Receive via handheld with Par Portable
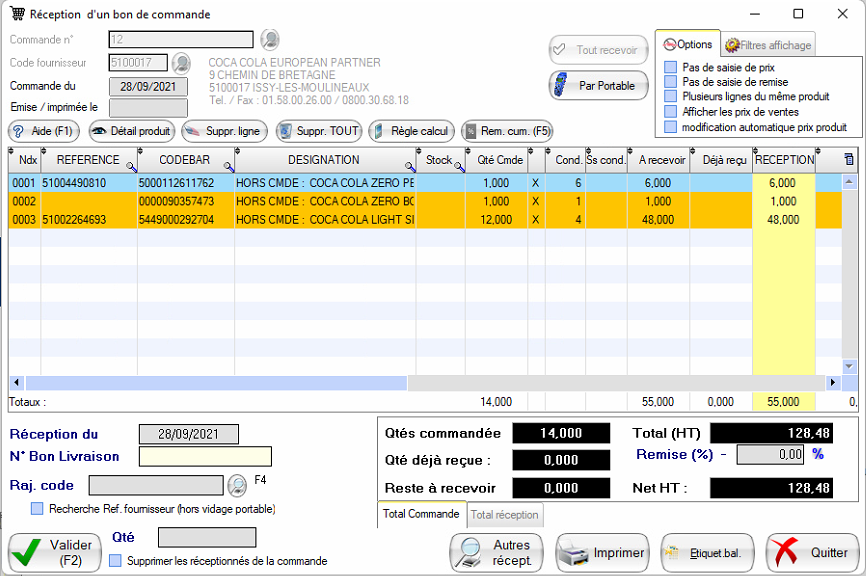This screenshot has height=576, width=866. (598, 86)
